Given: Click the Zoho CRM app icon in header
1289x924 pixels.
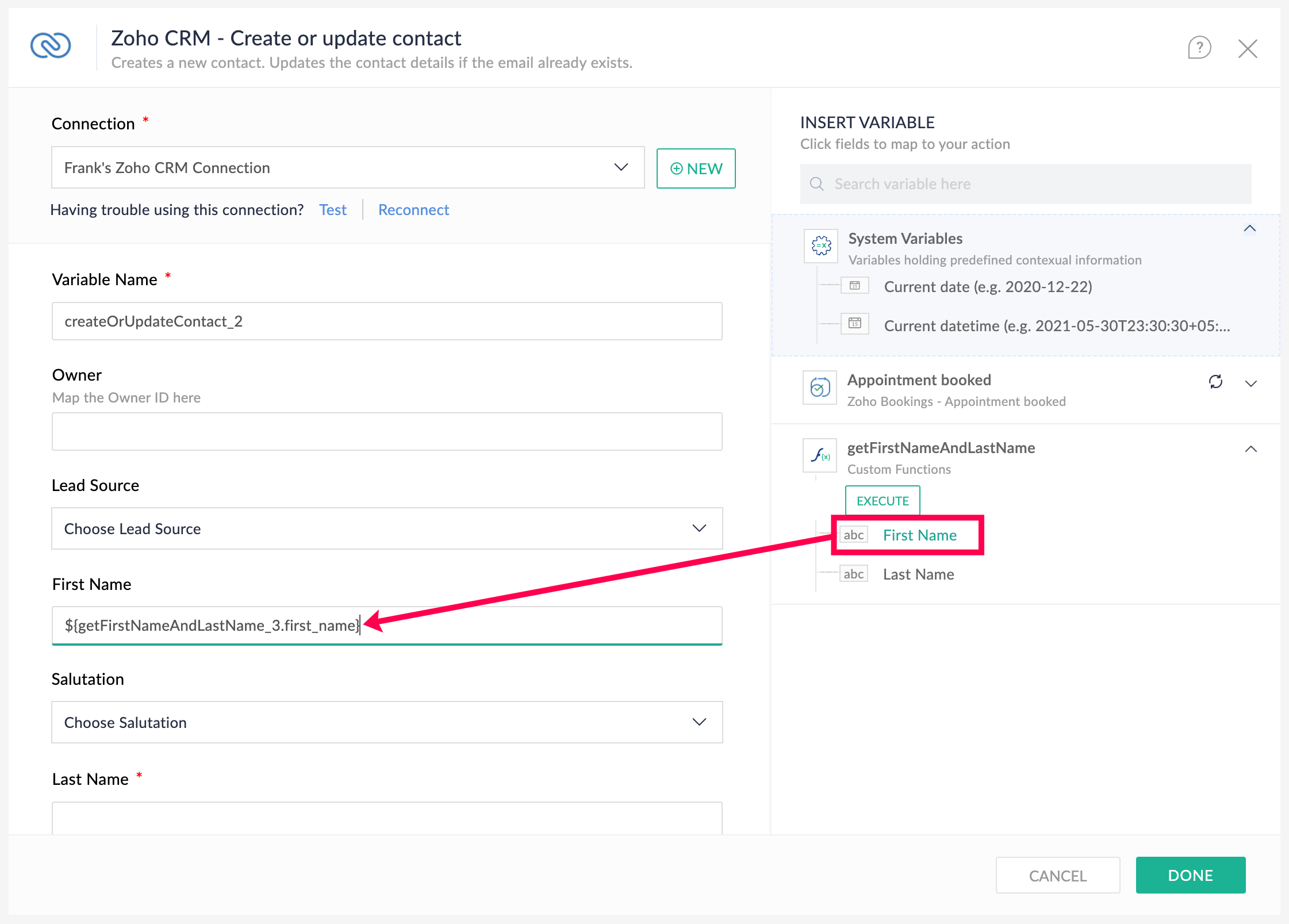Looking at the screenshot, I should pyautogui.click(x=51, y=47).
